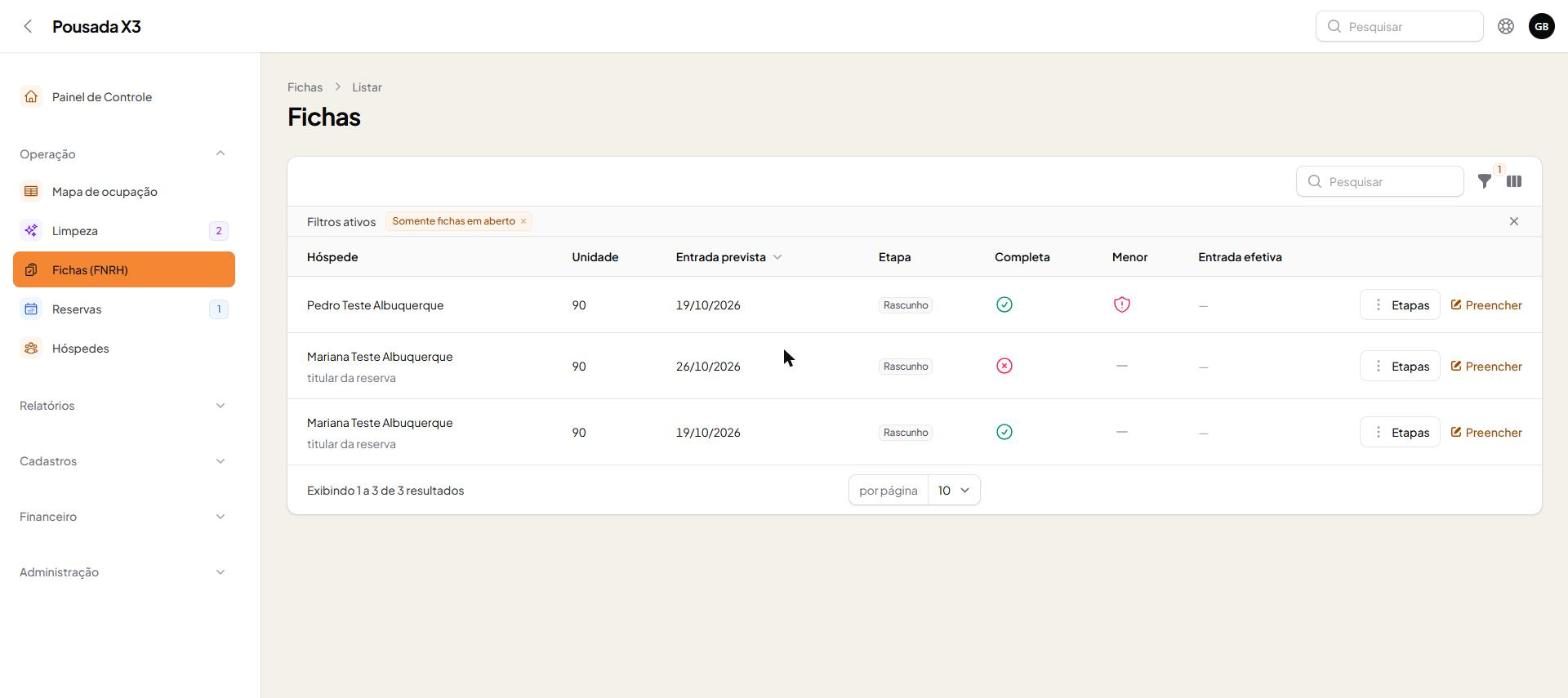The height and width of the screenshot is (698, 1568).
Task: Open Etapas menu for Pedro Teste Albuquerque
Action: pos(1399,305)
